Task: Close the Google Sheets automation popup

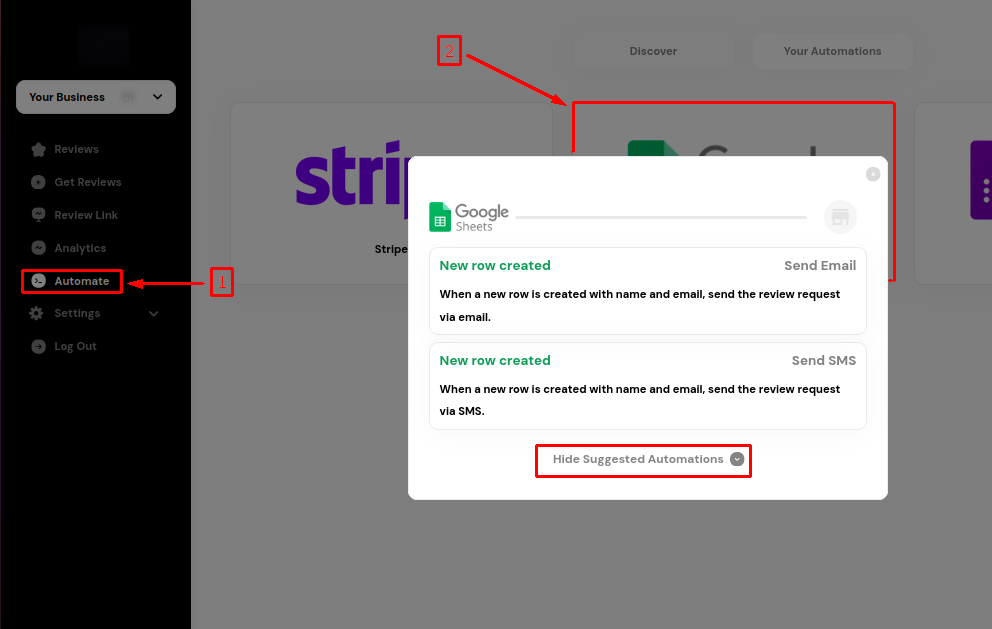Action: coord(873,174)
